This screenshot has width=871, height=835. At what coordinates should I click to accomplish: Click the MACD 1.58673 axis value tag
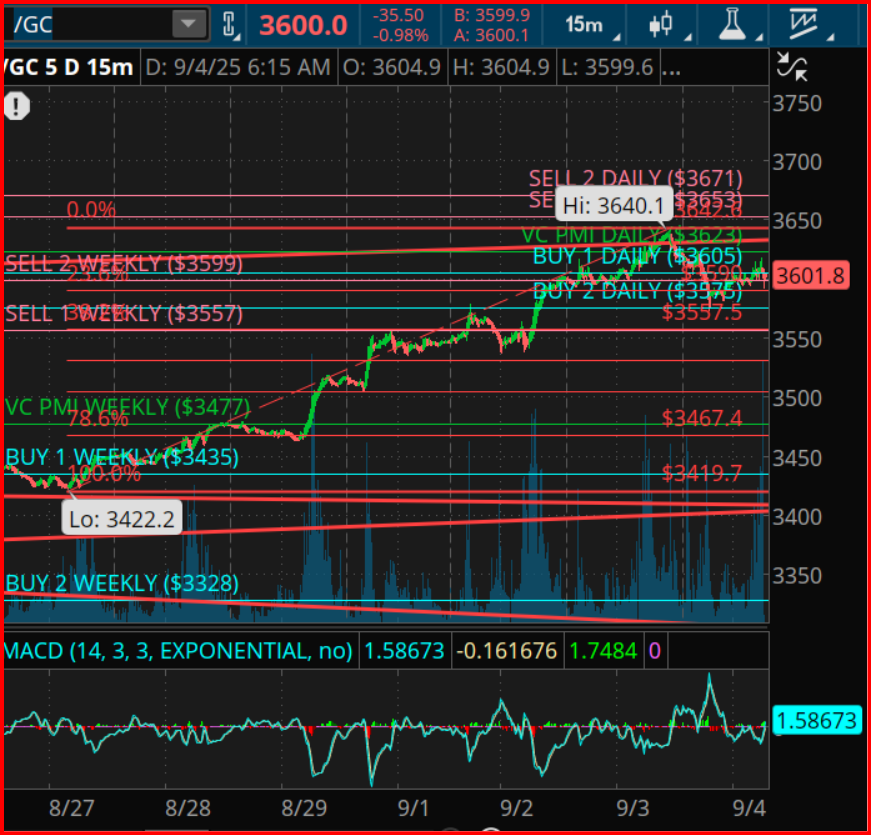click(815, 719)
